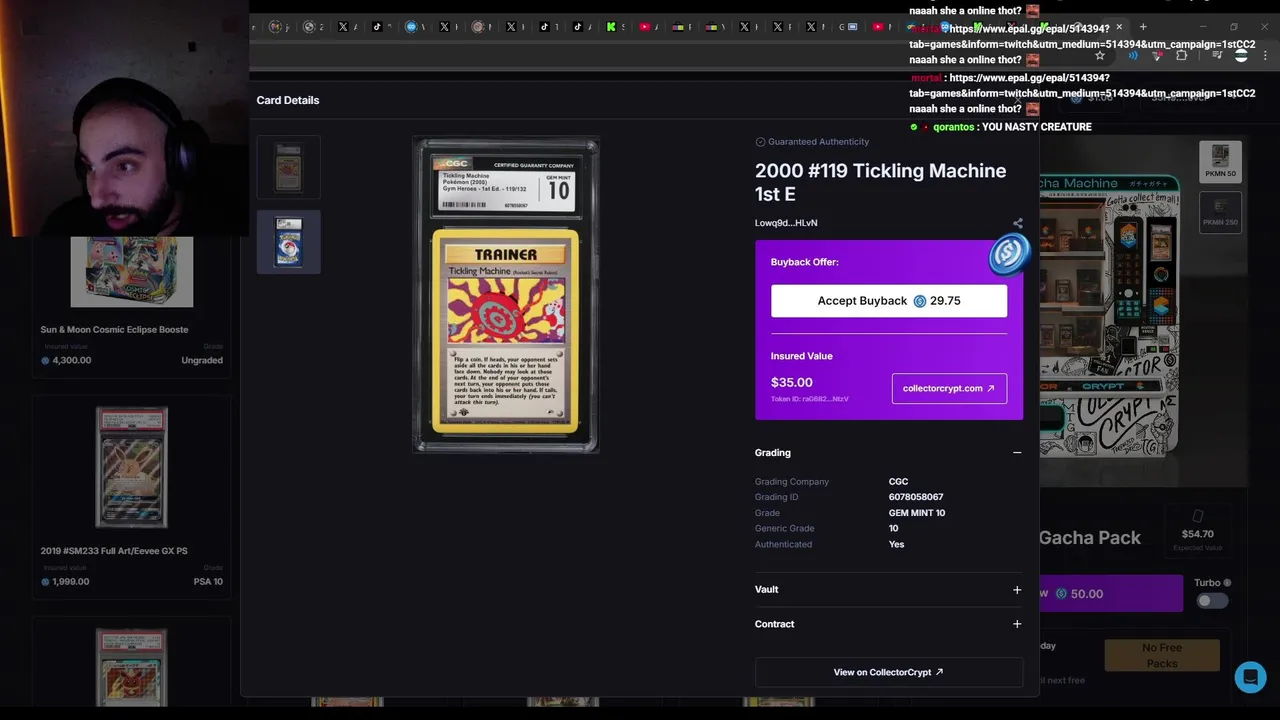1280x720 pixels.
Task: Open the Intercom chat bubble icon
Action: coord(1250,677)
